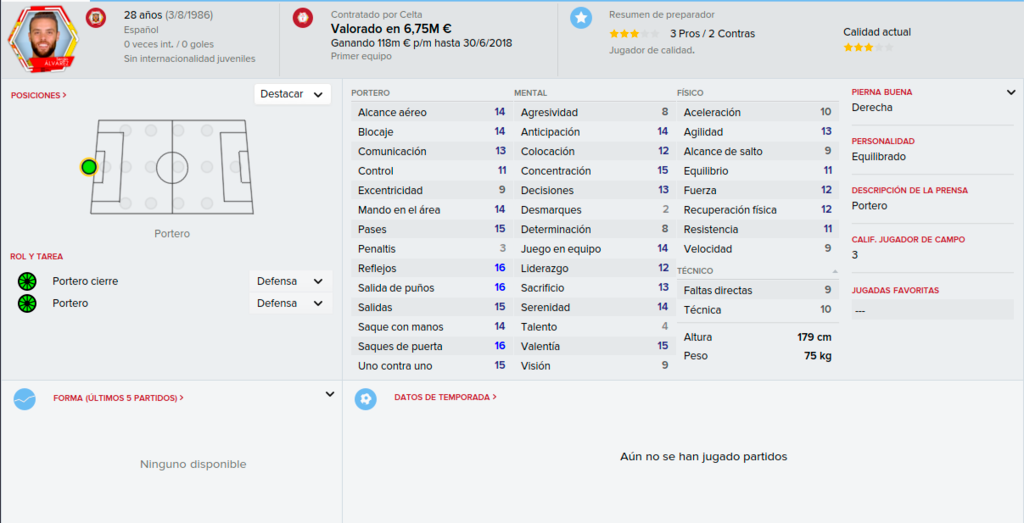Expand the Forma panel chevron
Screen dimensions: 1024x523
click(x=330, y=394)
